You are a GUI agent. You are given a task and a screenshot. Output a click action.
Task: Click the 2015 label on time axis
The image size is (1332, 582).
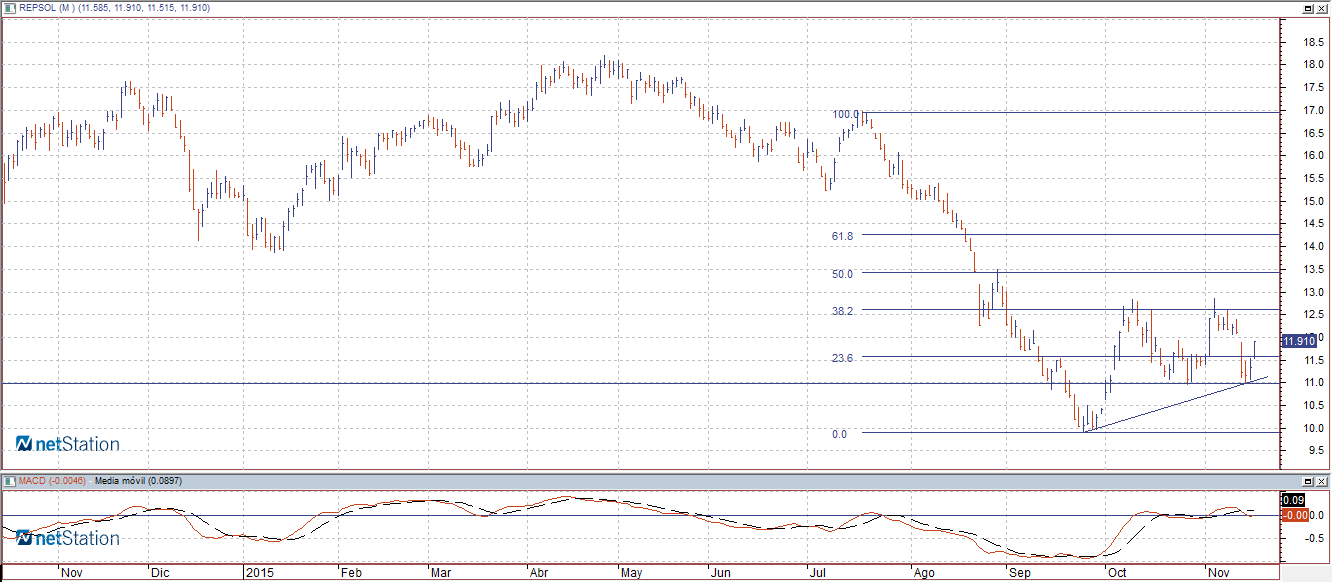pyautogui.click(x=259, y=573)
